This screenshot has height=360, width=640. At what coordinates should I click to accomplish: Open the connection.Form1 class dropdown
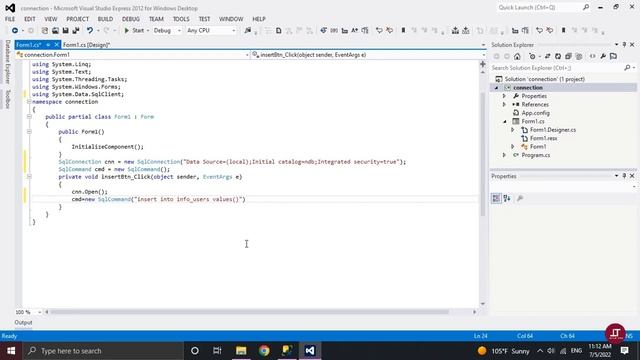[x=133, y=55]
